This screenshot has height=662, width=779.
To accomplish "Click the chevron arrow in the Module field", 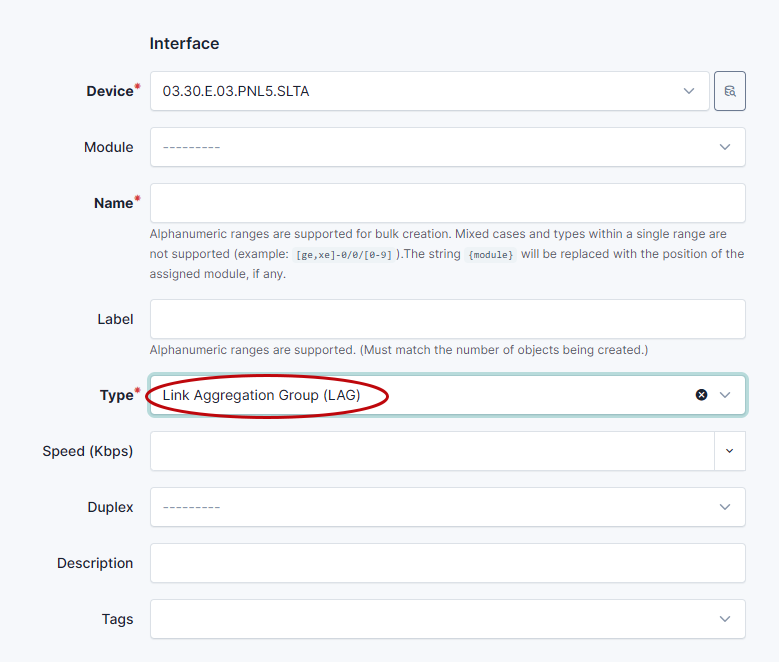I will (x=725, y=147).
